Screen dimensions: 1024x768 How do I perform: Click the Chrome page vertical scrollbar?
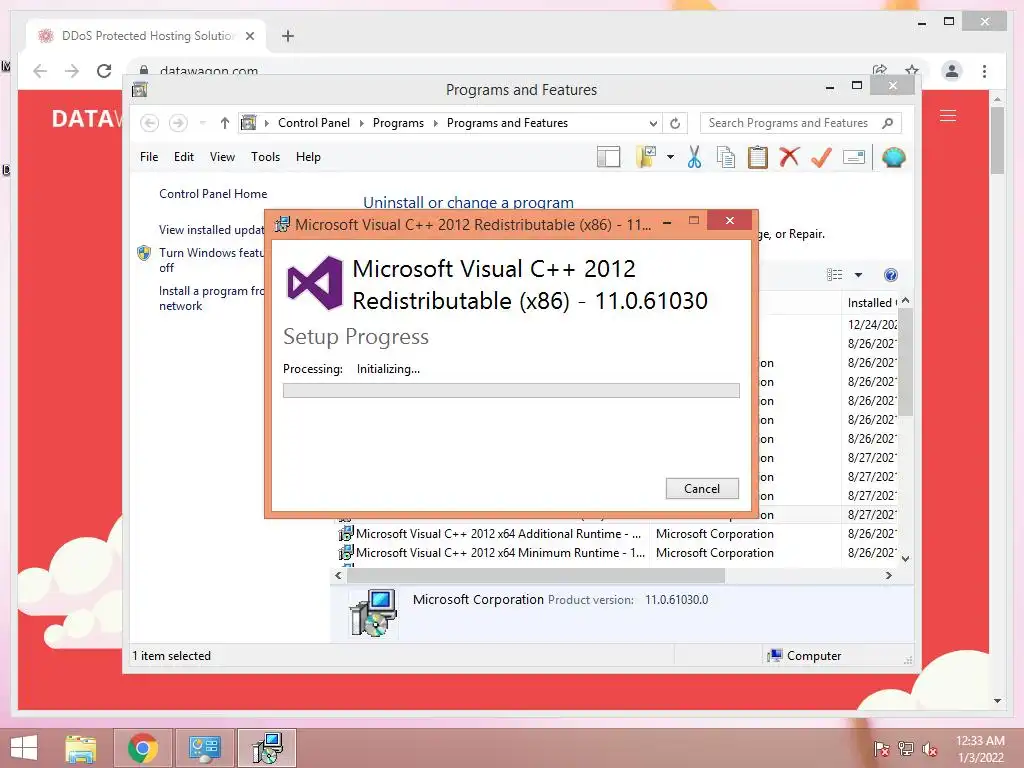point(997,140)
